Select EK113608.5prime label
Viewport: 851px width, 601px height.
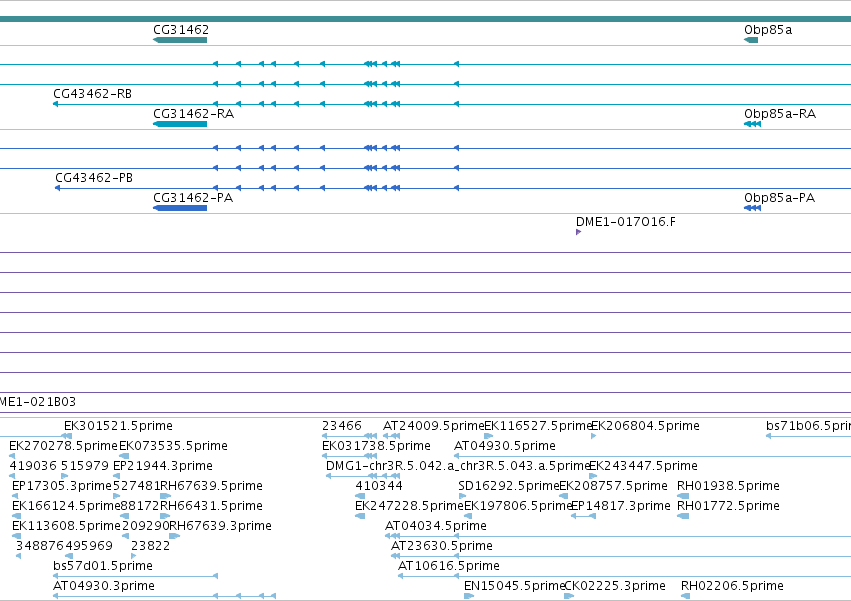[66, 526]
